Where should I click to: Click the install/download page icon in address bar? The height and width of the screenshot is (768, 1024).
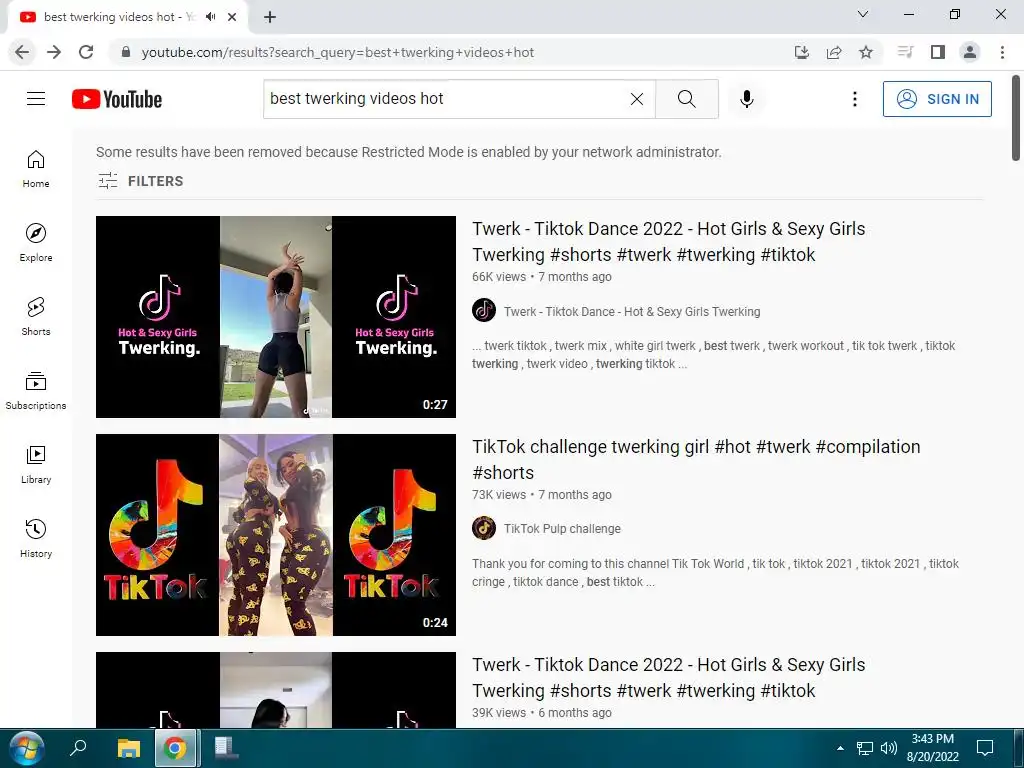point(801,52)
